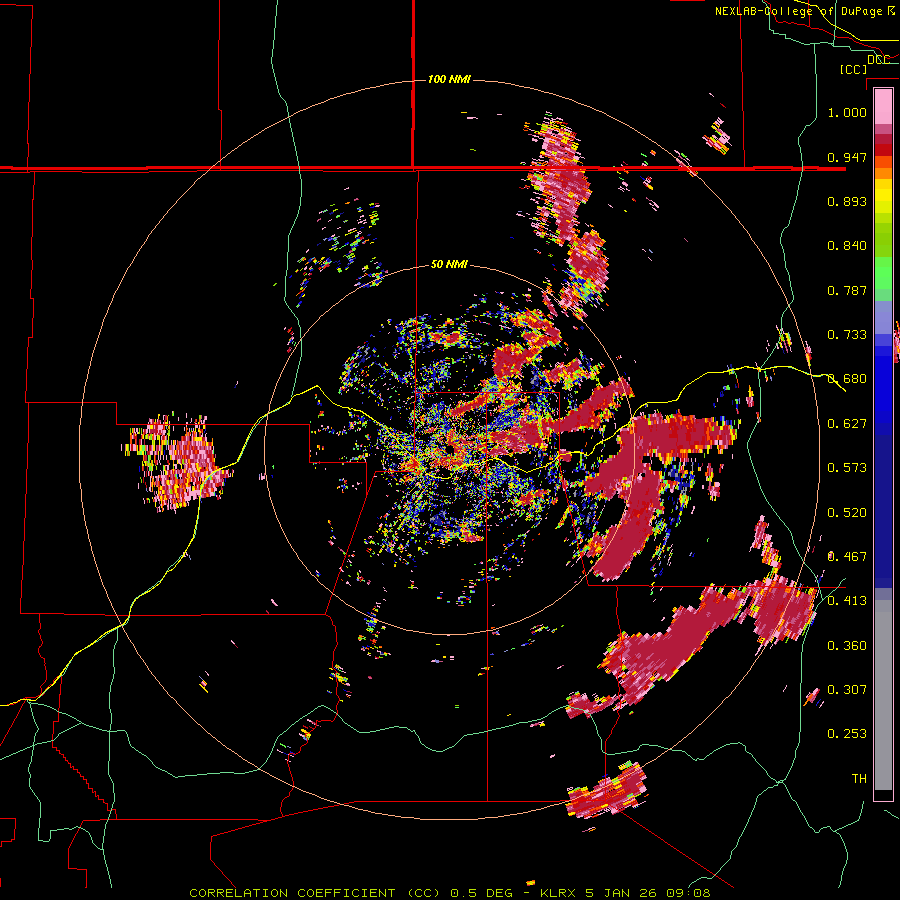Click the 0.840 scale value
This screenshot has height=900, width=900.
[847, 246]
